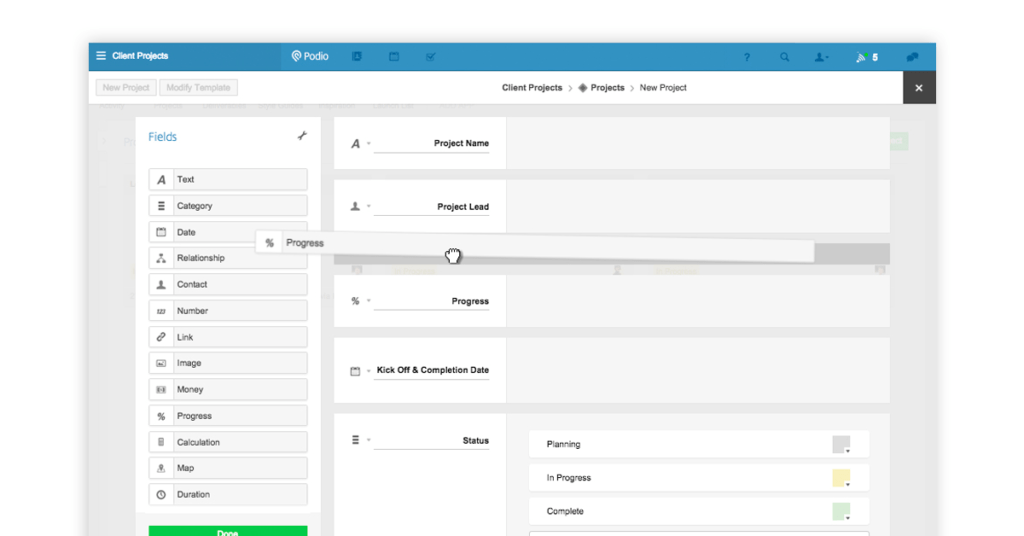The image size is (1024, 536).
Task: Open the tasks checkmark icon in top bar
Action: tap(431, 57)
